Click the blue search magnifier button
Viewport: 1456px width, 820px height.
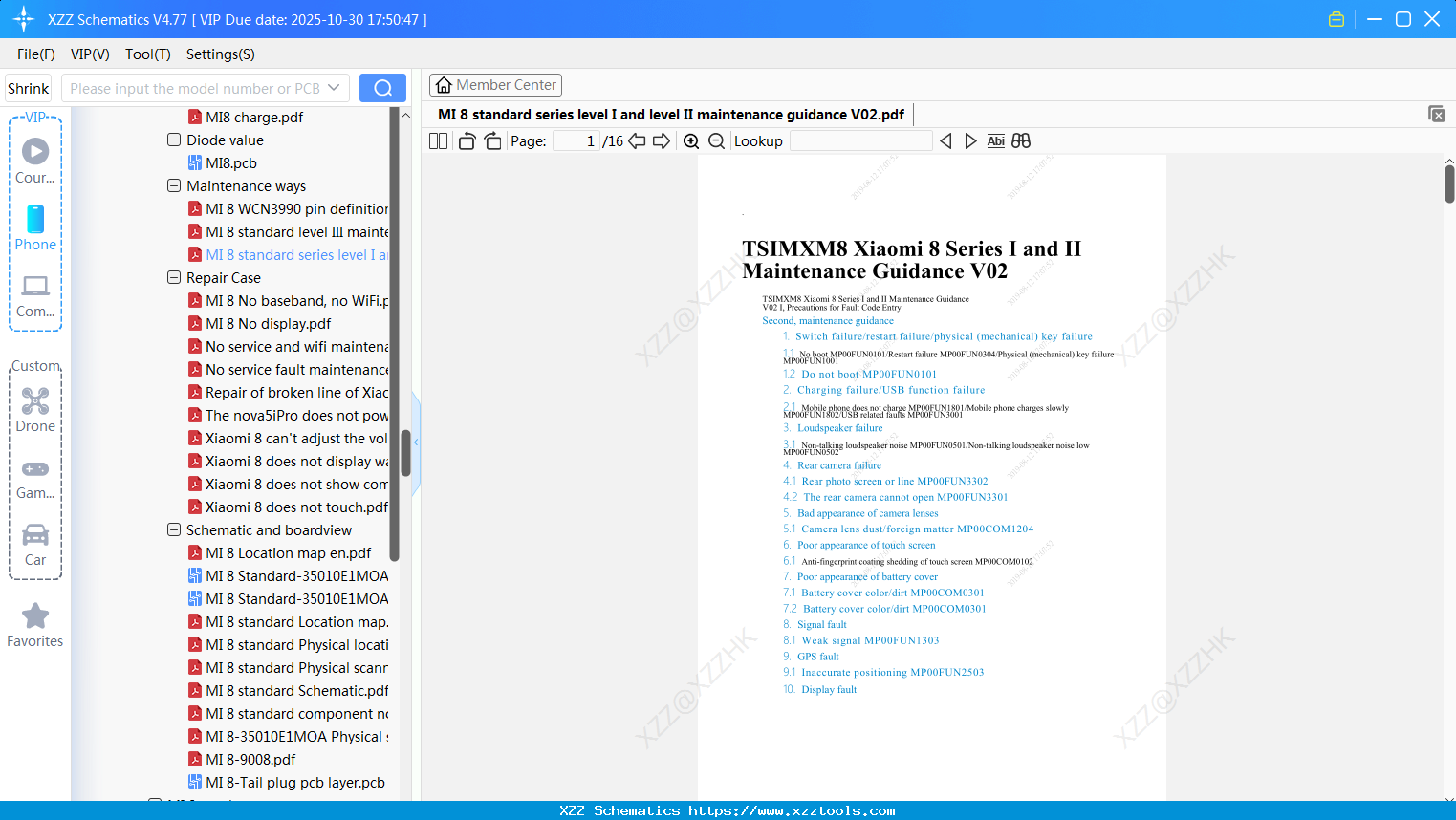pyautogui.click(x=382, y=88)
